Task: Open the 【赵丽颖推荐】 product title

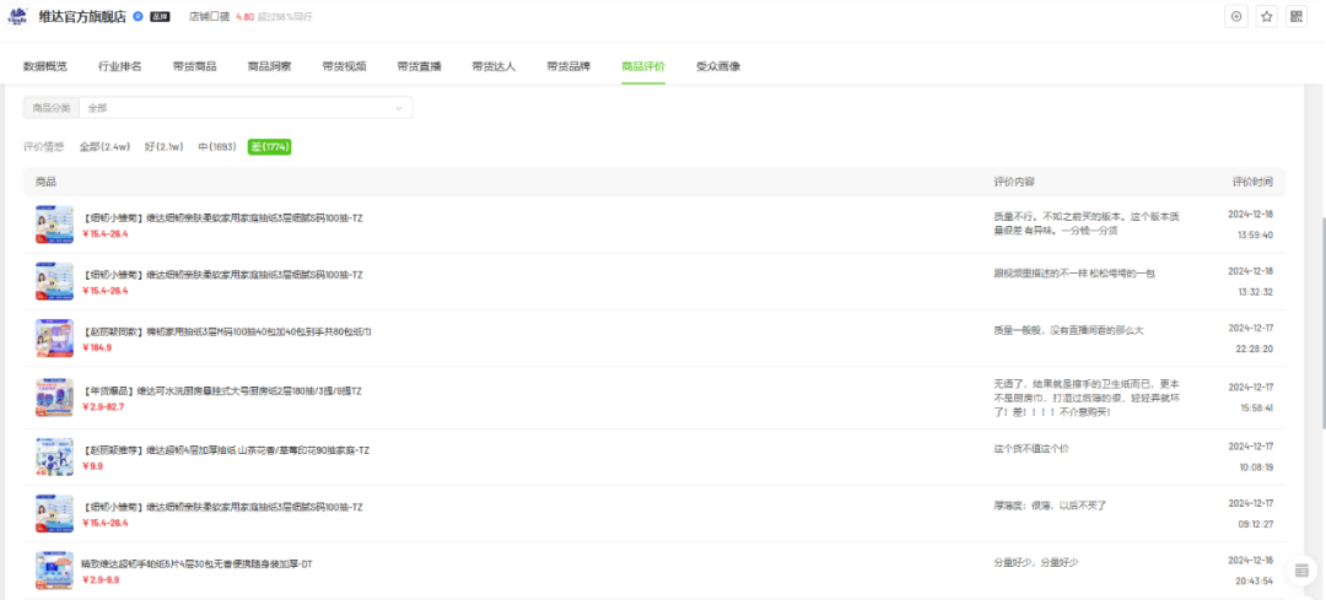Action: tap(226, 451)
